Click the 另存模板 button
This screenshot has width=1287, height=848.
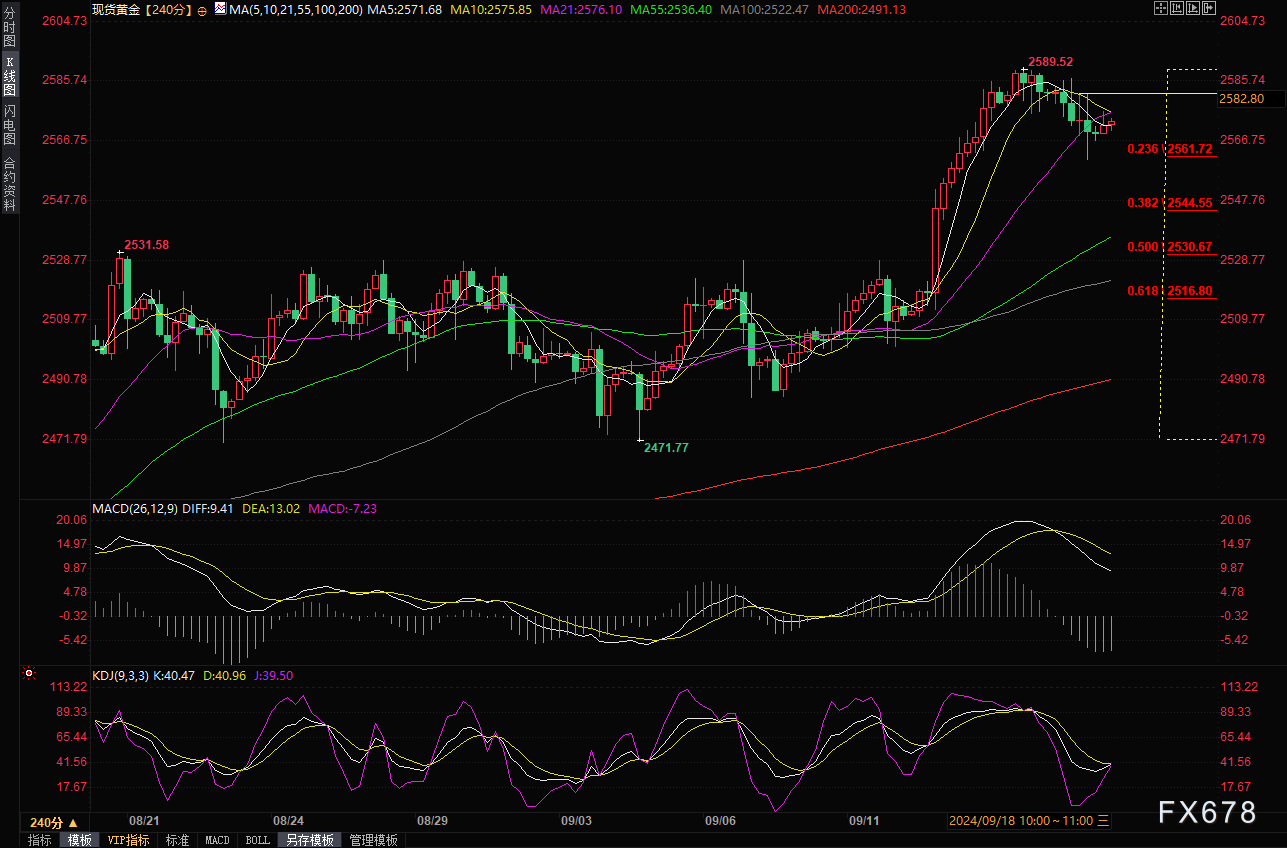(x=309, y=840)
